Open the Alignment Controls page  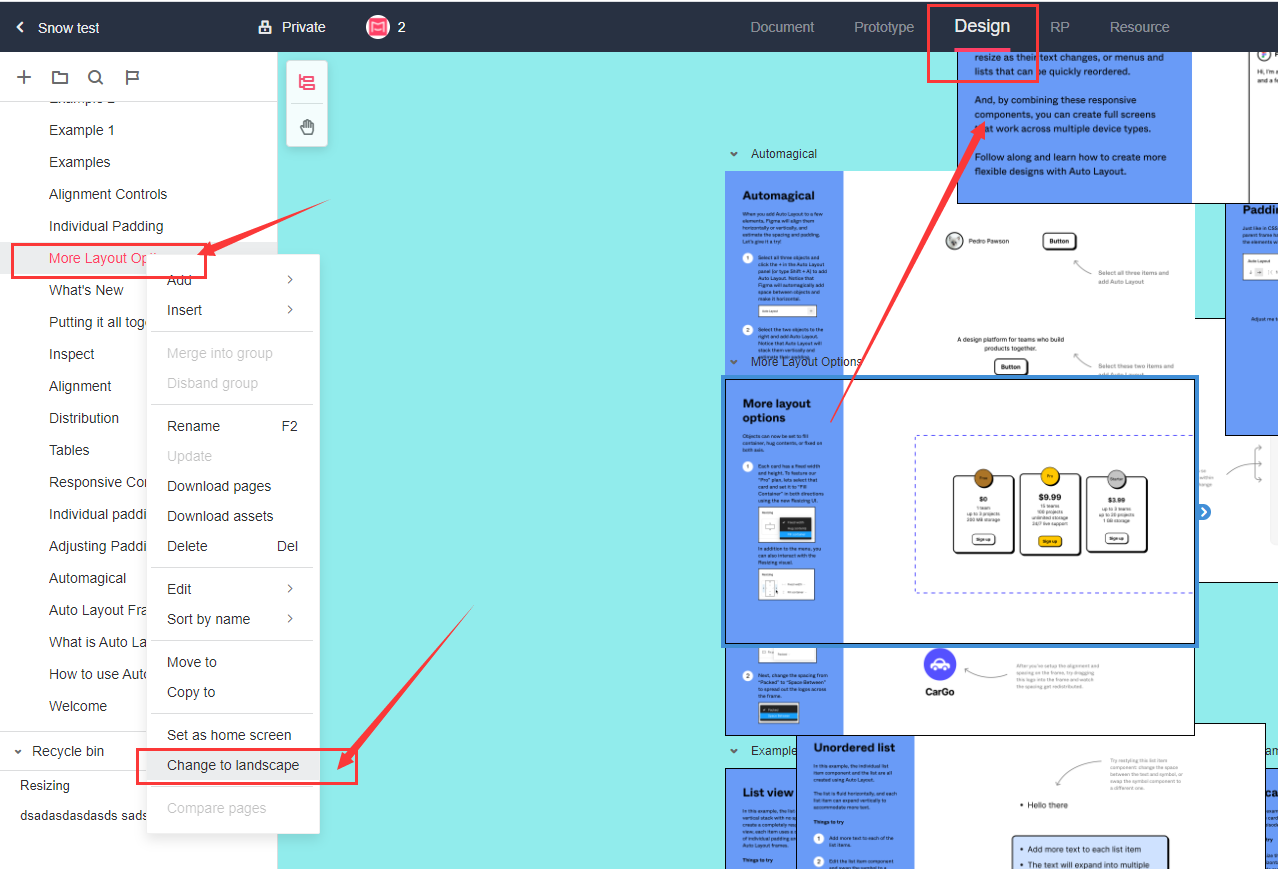[108, 194]
